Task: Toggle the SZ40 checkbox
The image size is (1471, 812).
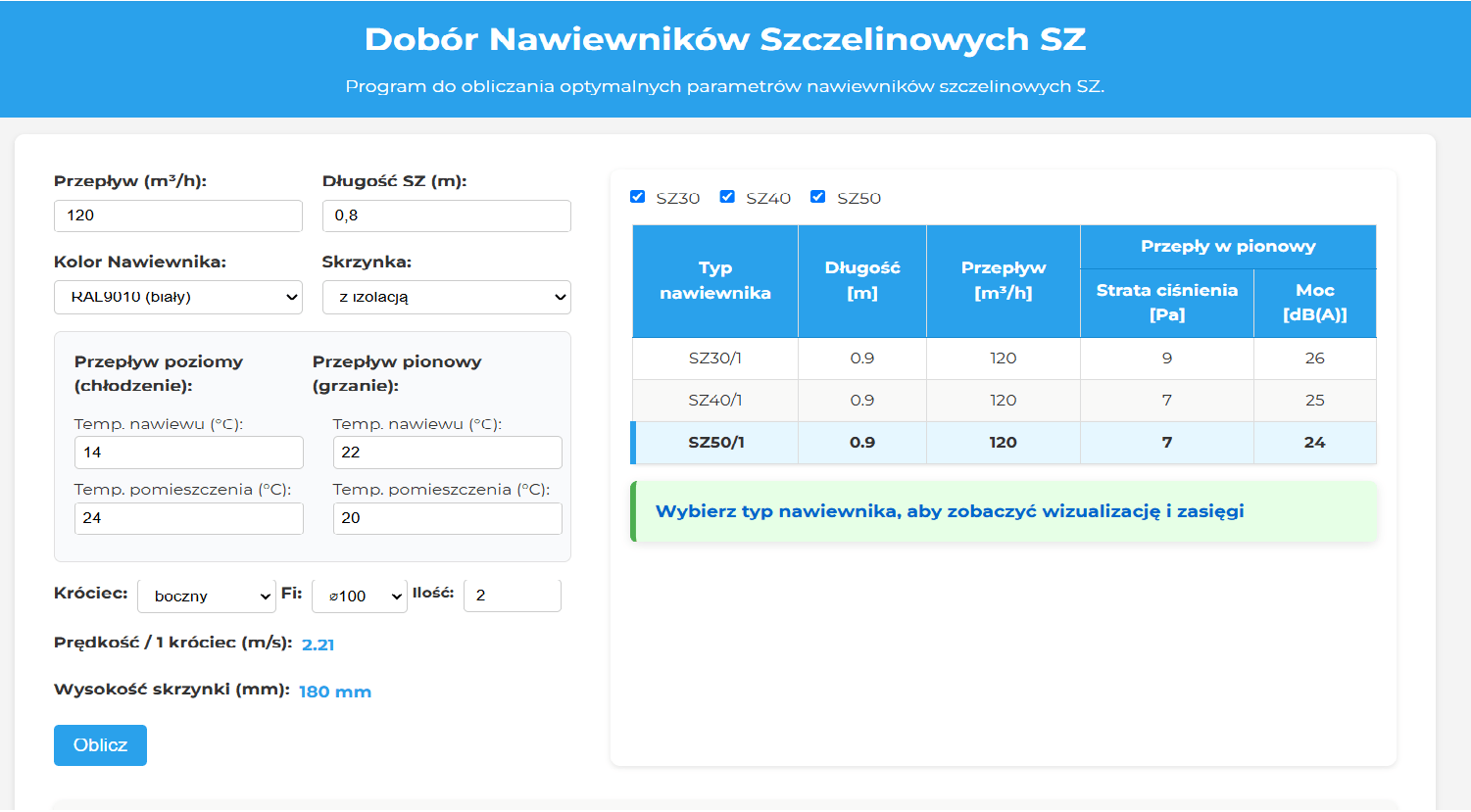Action: [x=727, y=197]
